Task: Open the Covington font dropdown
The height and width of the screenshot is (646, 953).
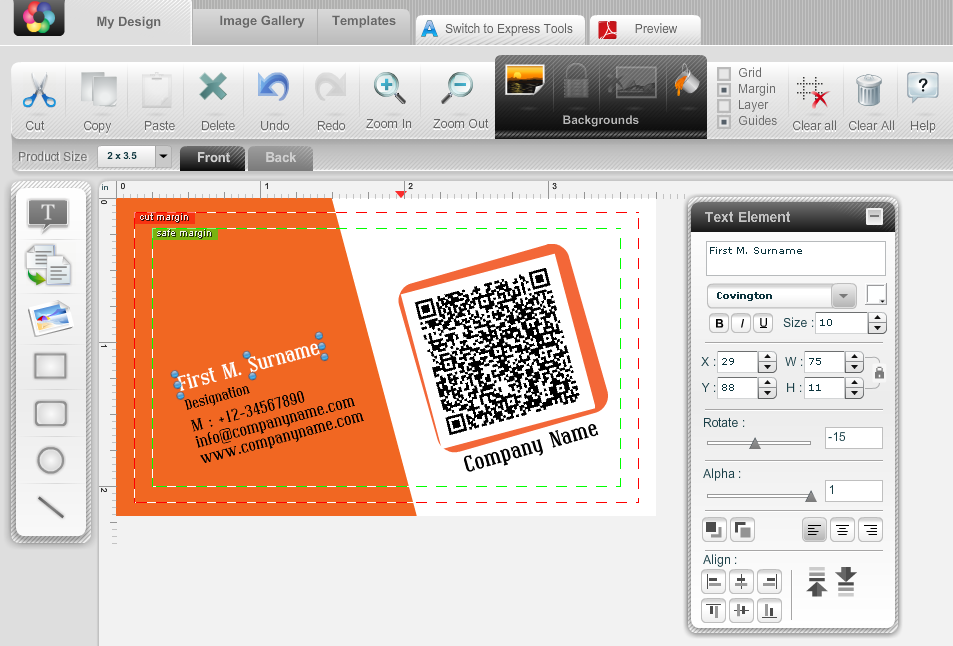Action: [845, 296]
